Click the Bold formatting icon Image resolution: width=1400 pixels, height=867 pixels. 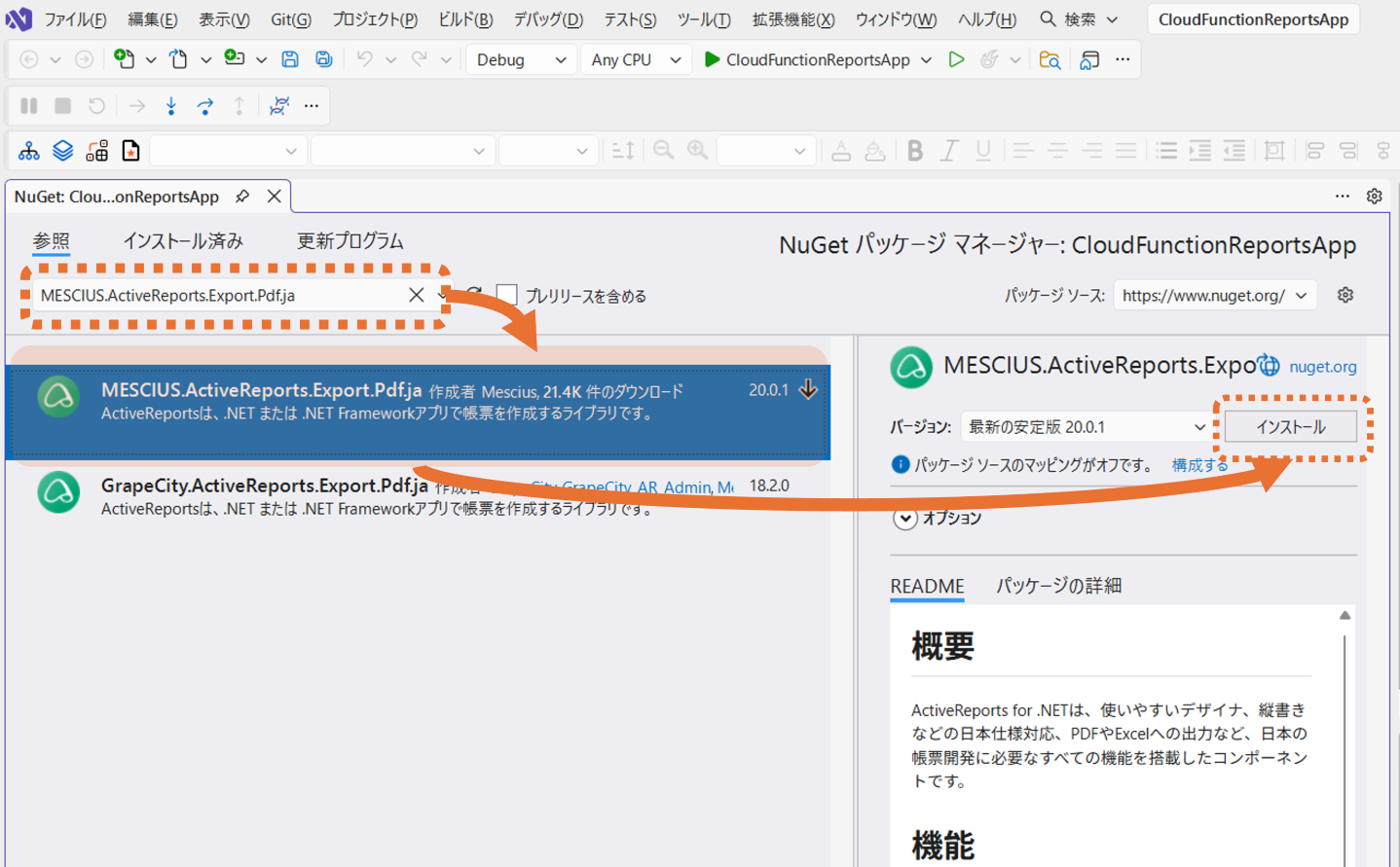pos(915,151)
